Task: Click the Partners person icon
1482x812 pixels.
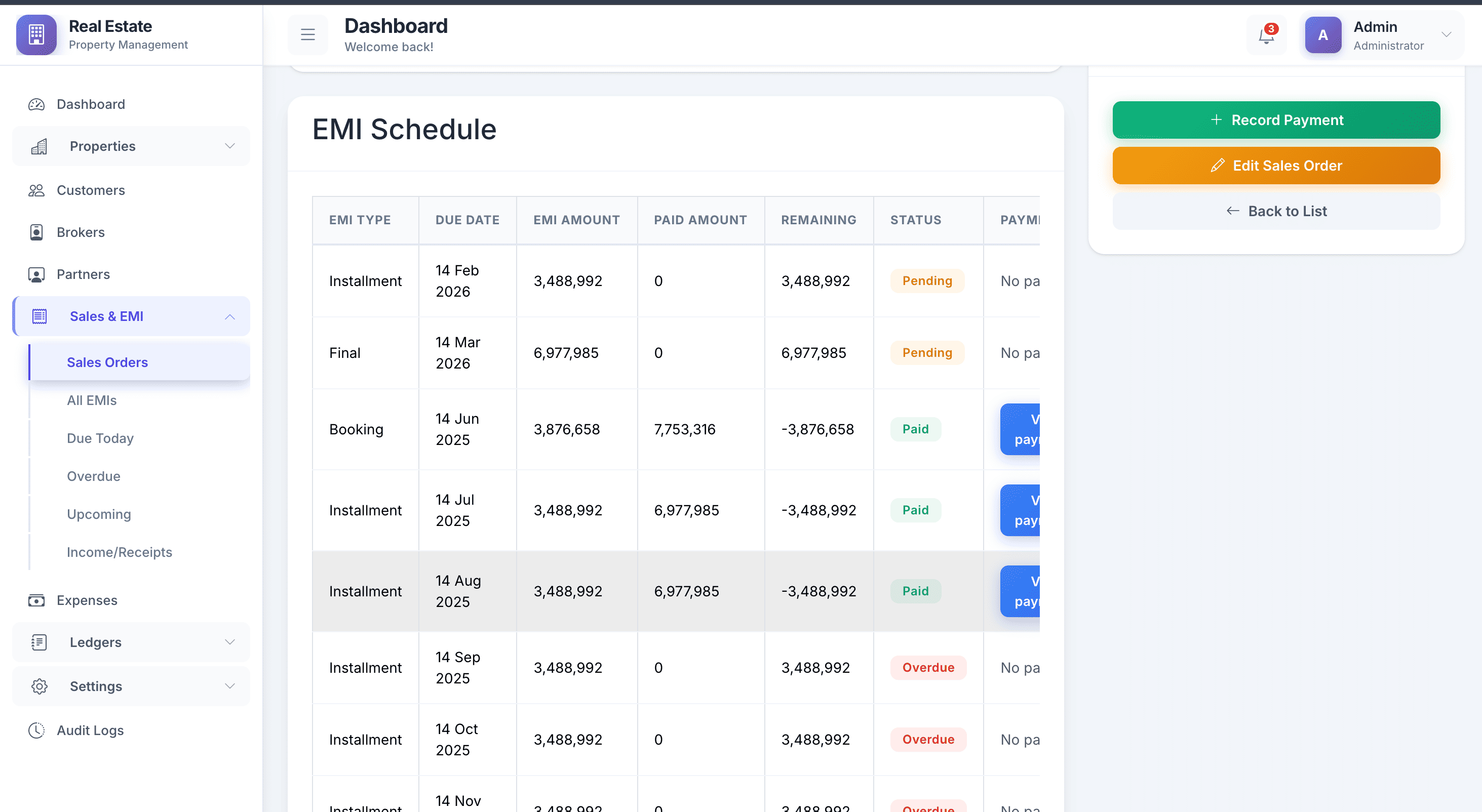Action: pos(36,274)
